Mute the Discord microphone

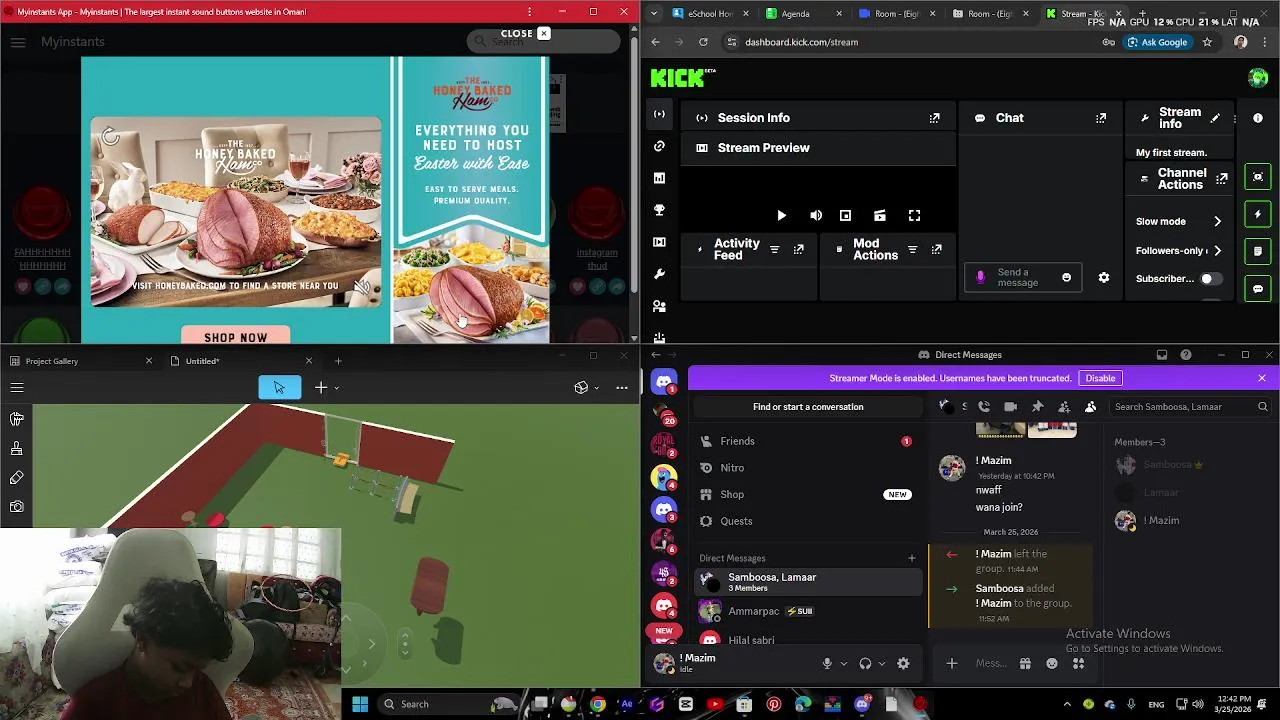coord(827,663)
